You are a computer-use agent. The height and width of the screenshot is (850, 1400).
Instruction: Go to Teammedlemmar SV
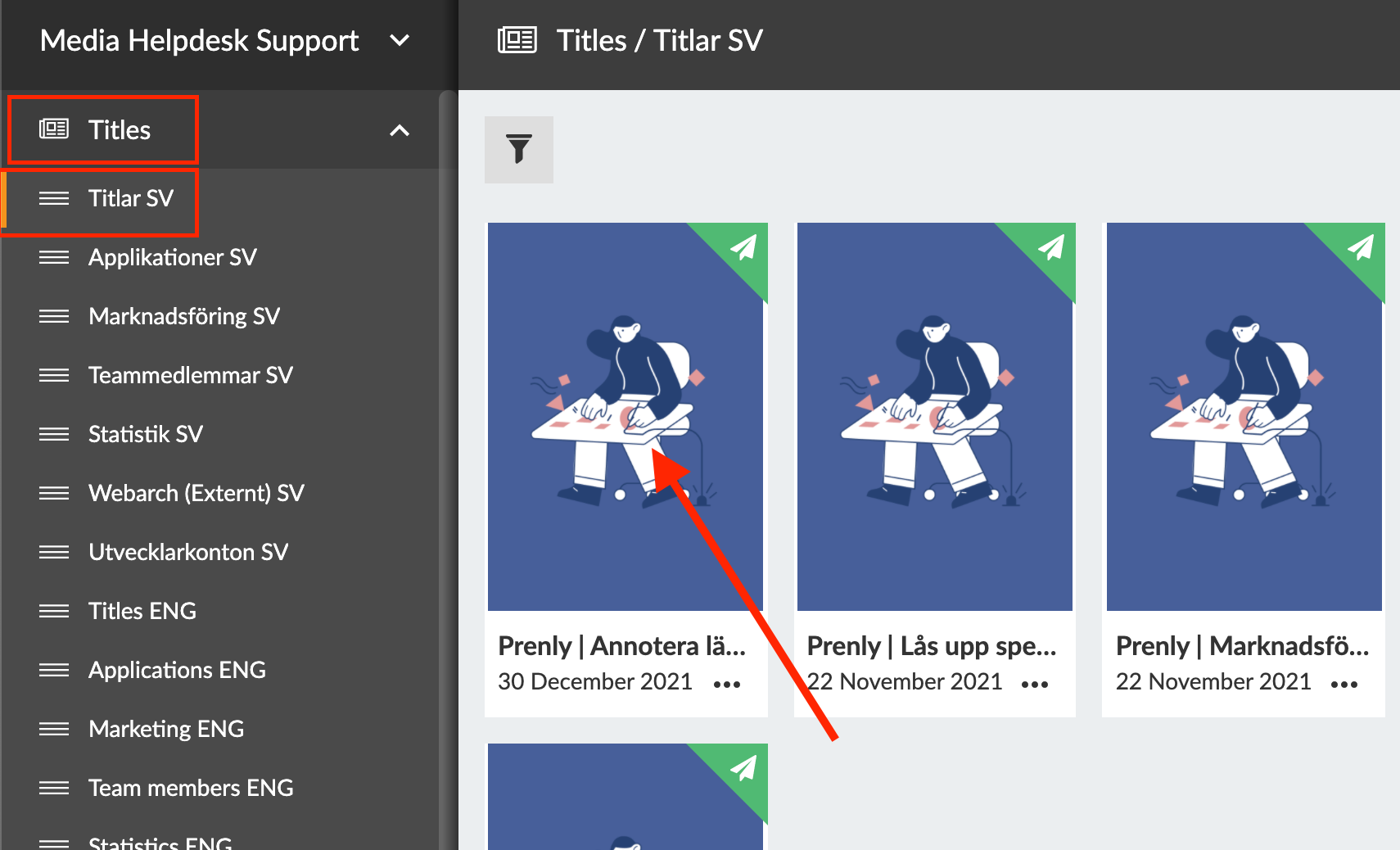click(x=190, y=375)
